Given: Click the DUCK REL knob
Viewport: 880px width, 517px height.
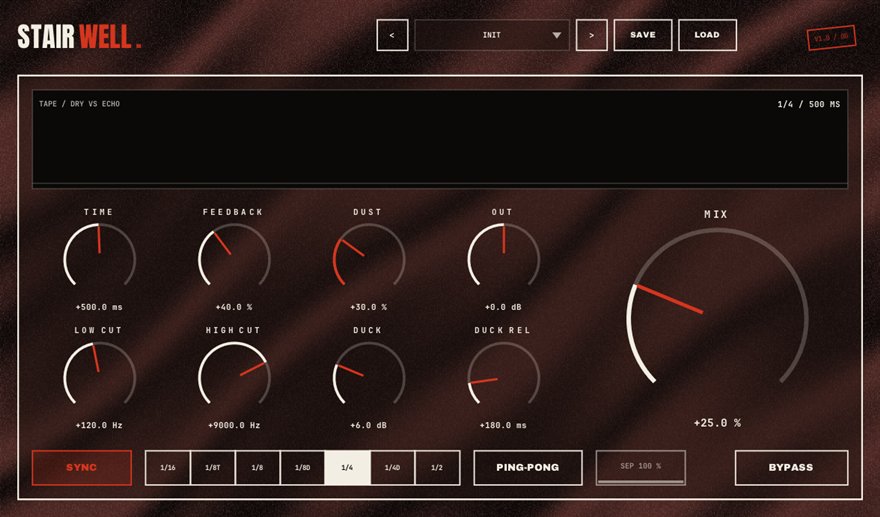Looking at the screenshot, I should tap(503, 373).
